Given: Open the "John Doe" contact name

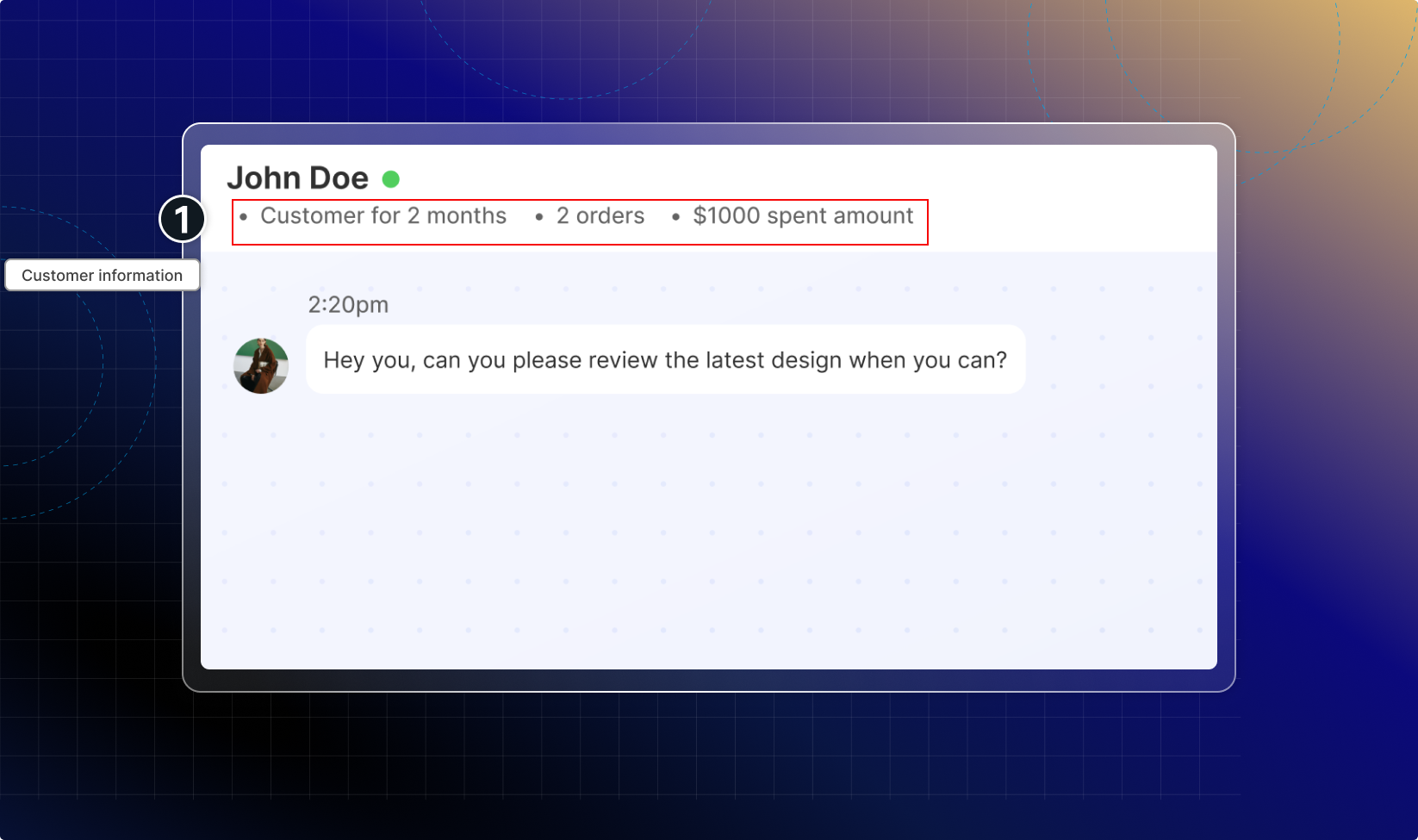Looking at the screenshot, I should pyautogui.click(x=297, y=178).
